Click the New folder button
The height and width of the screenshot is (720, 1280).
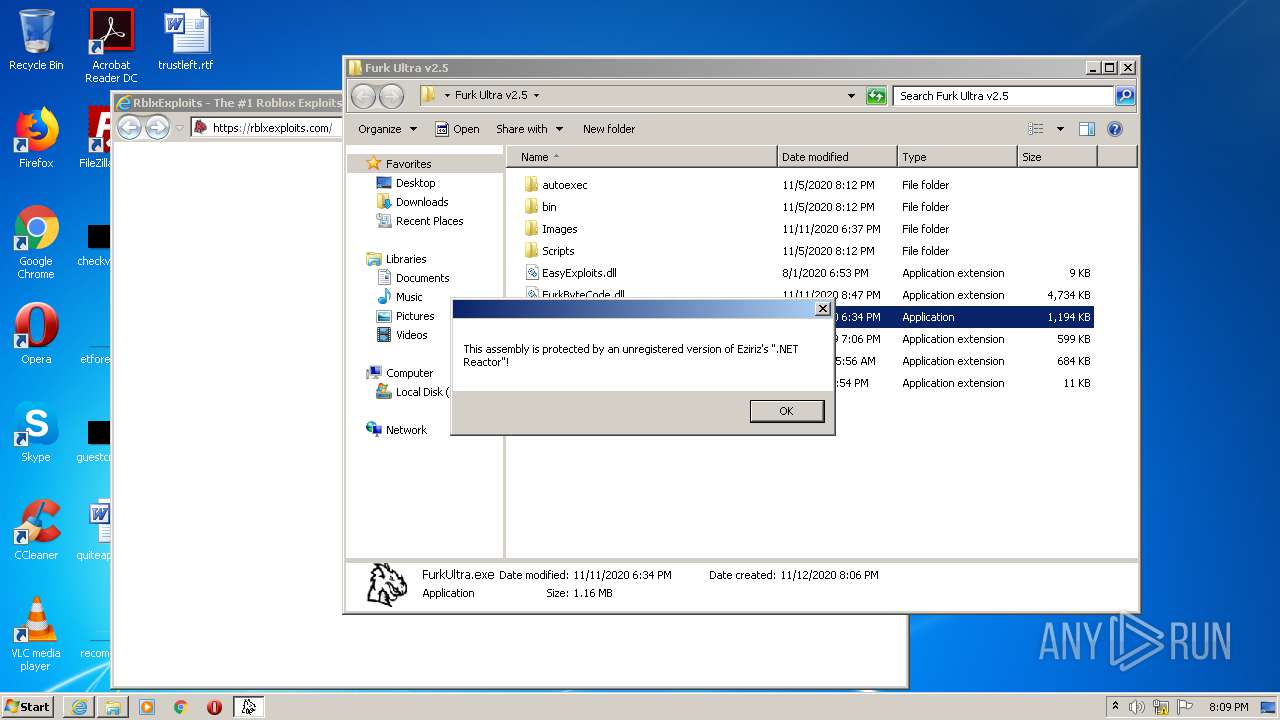(609, 129)
